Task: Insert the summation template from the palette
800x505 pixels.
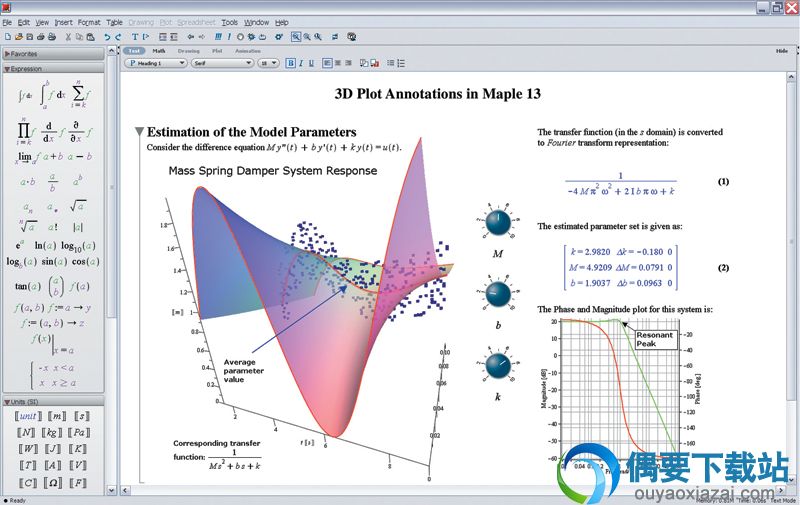Action: pos(80,93)
